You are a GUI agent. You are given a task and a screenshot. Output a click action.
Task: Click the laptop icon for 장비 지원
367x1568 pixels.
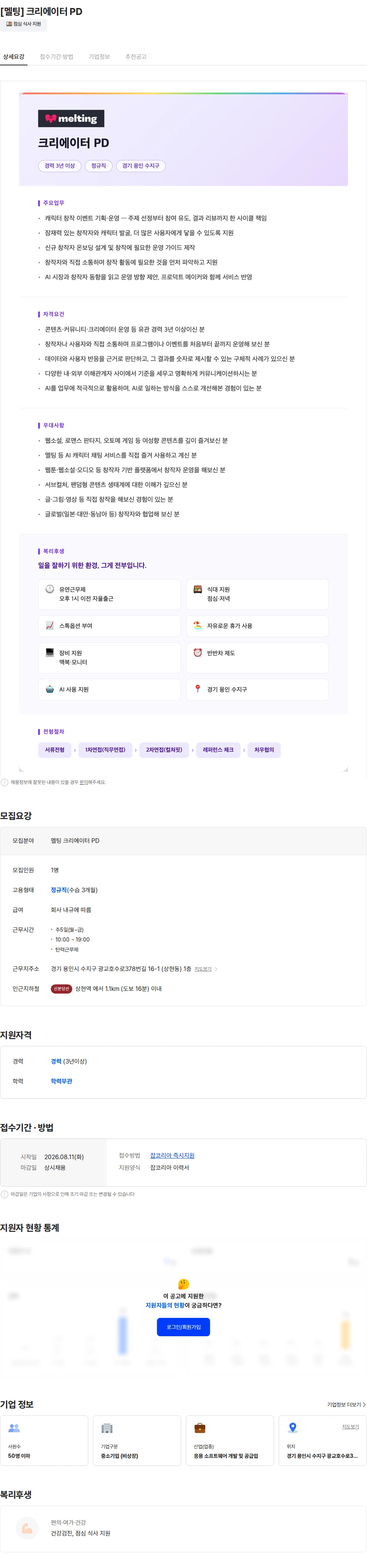(x=50, y=652)
